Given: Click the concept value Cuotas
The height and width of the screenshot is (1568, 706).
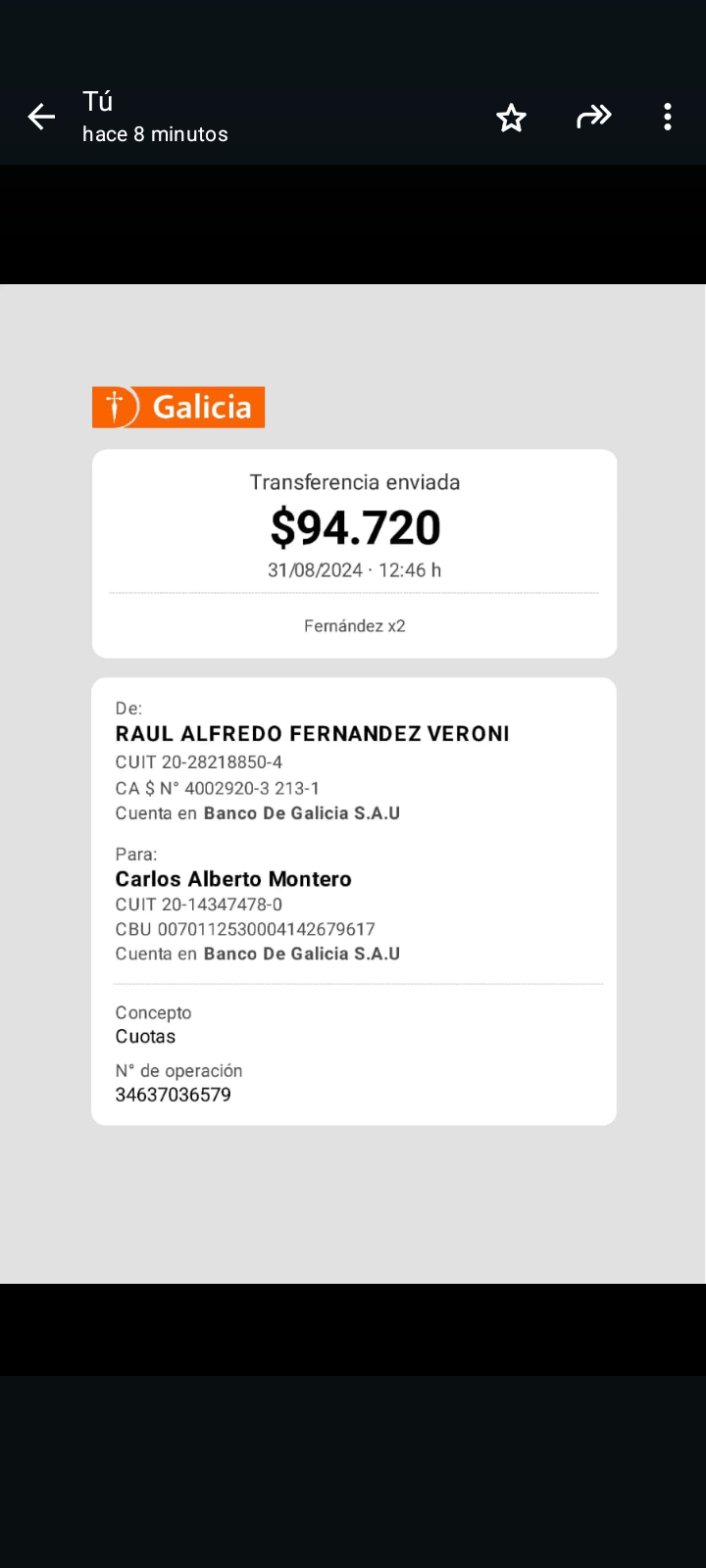Looking at the screenshot, I should click(145, 1037).
